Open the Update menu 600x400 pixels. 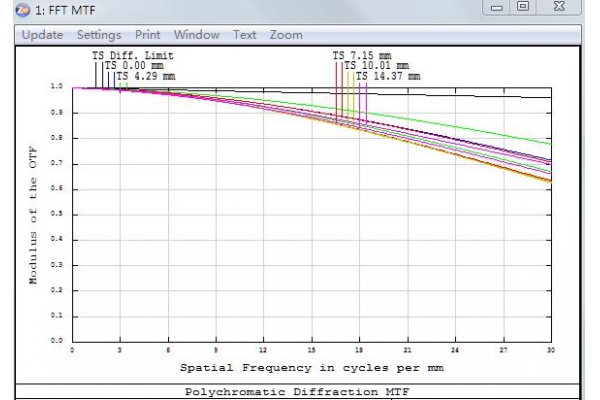point(42,35)
